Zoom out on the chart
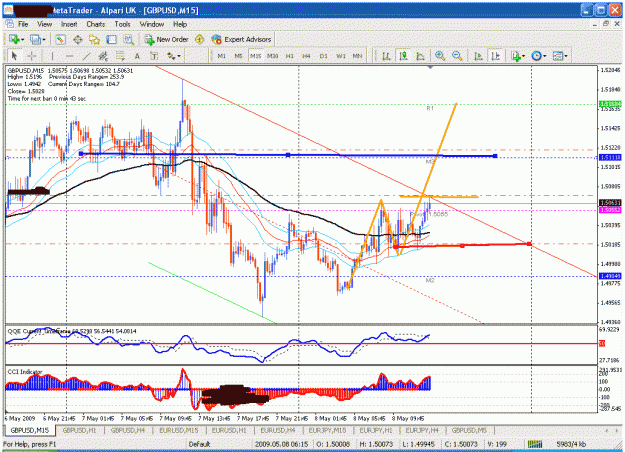This screenshot has height=452, width=625. coord(457,56)
